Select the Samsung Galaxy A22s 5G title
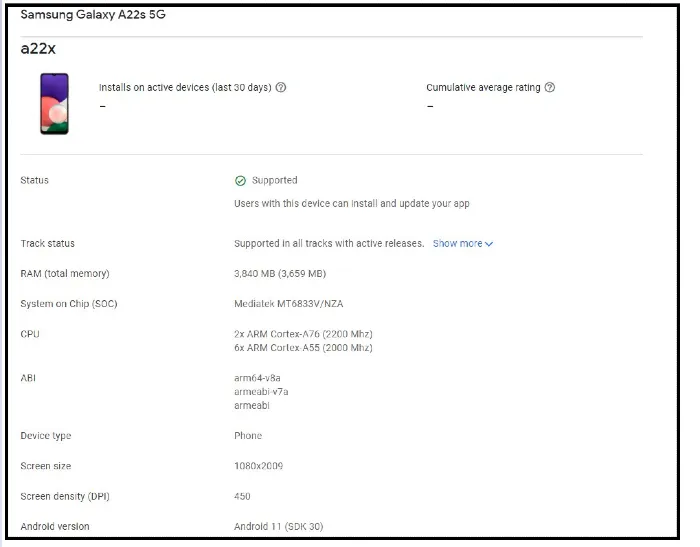The image size is (700, 547). [93, 14]
